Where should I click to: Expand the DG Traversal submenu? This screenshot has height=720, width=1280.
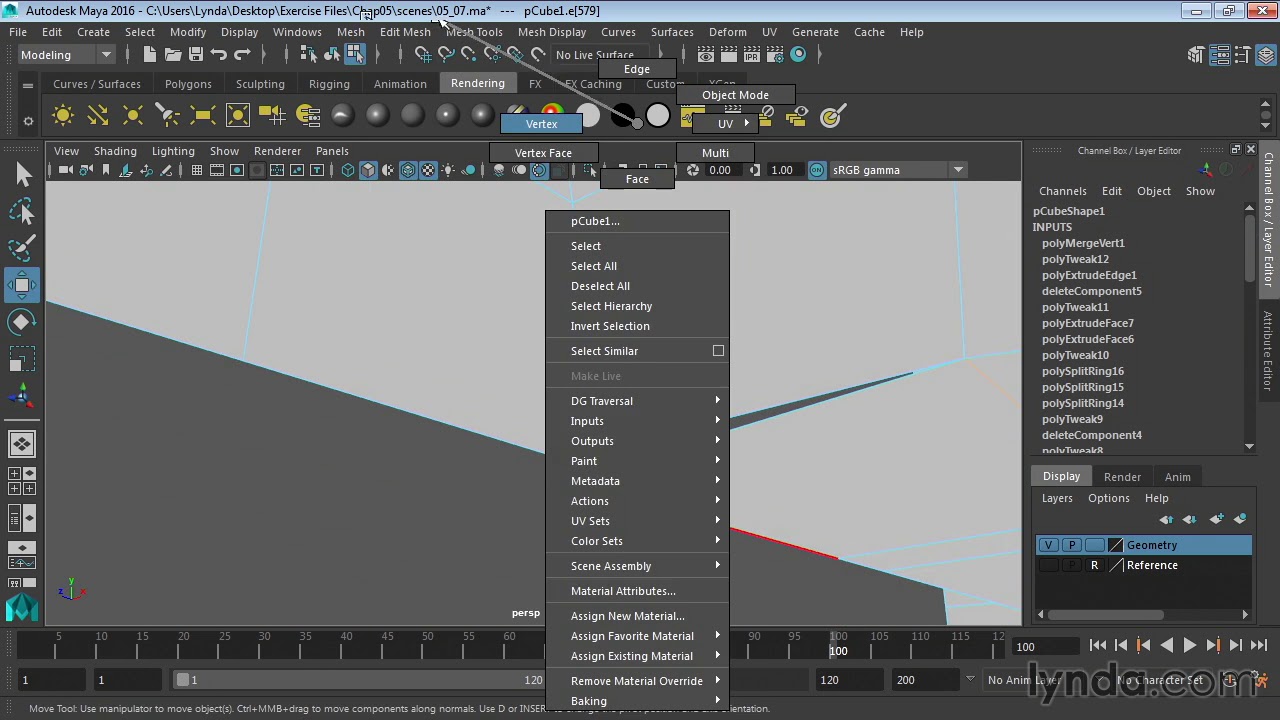[638, 401]
